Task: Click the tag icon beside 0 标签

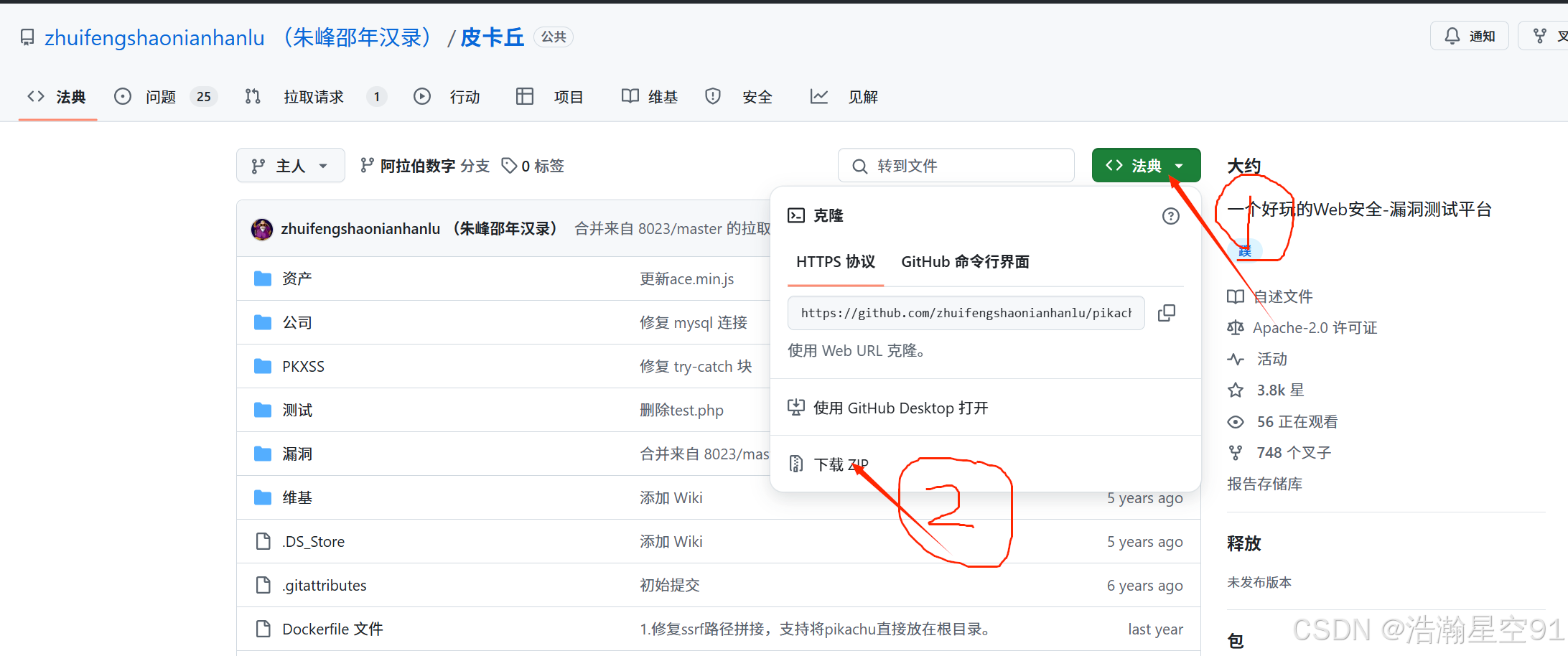Action: (509, 166)
